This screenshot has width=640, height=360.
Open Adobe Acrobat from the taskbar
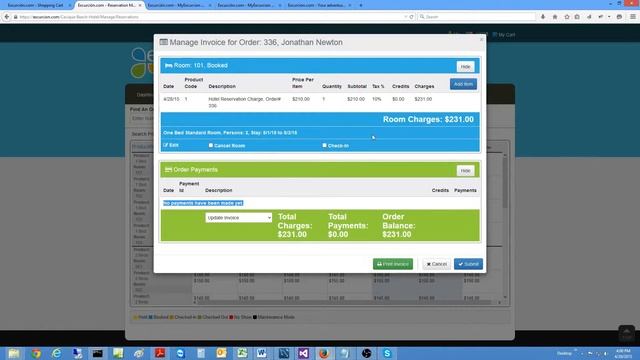point(160,353)
